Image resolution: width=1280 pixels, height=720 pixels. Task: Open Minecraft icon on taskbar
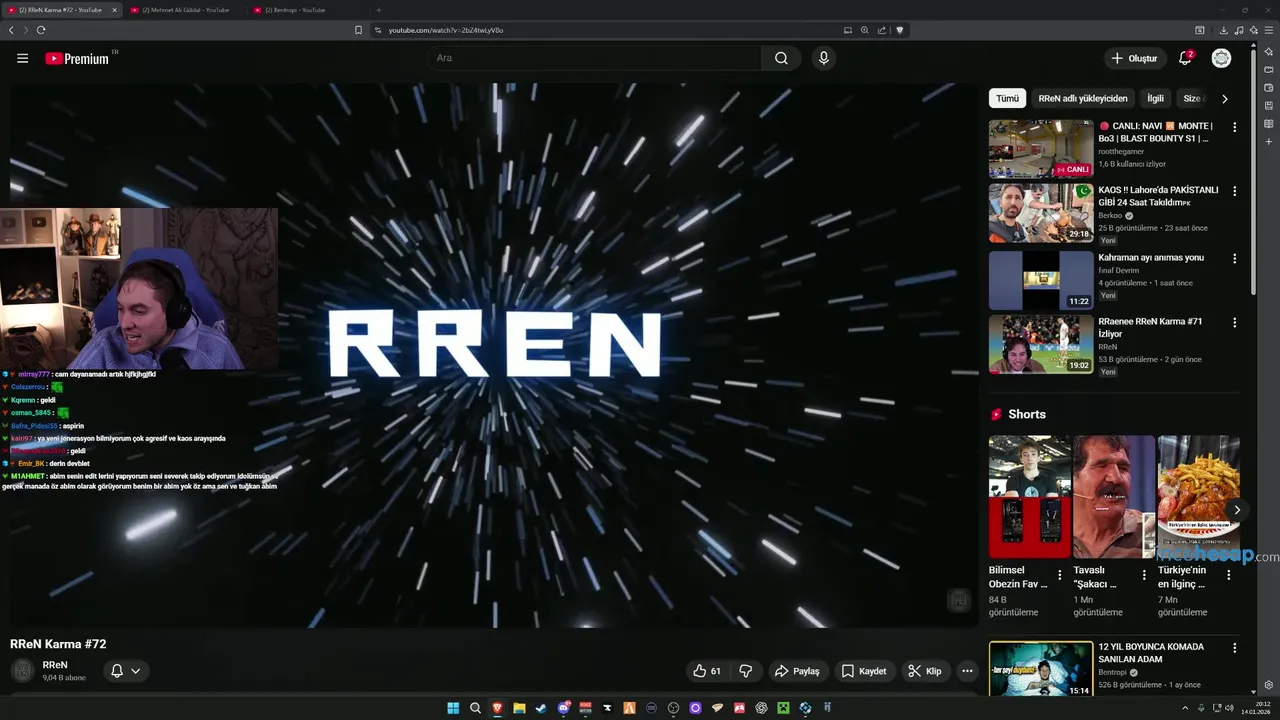(783, 708)
